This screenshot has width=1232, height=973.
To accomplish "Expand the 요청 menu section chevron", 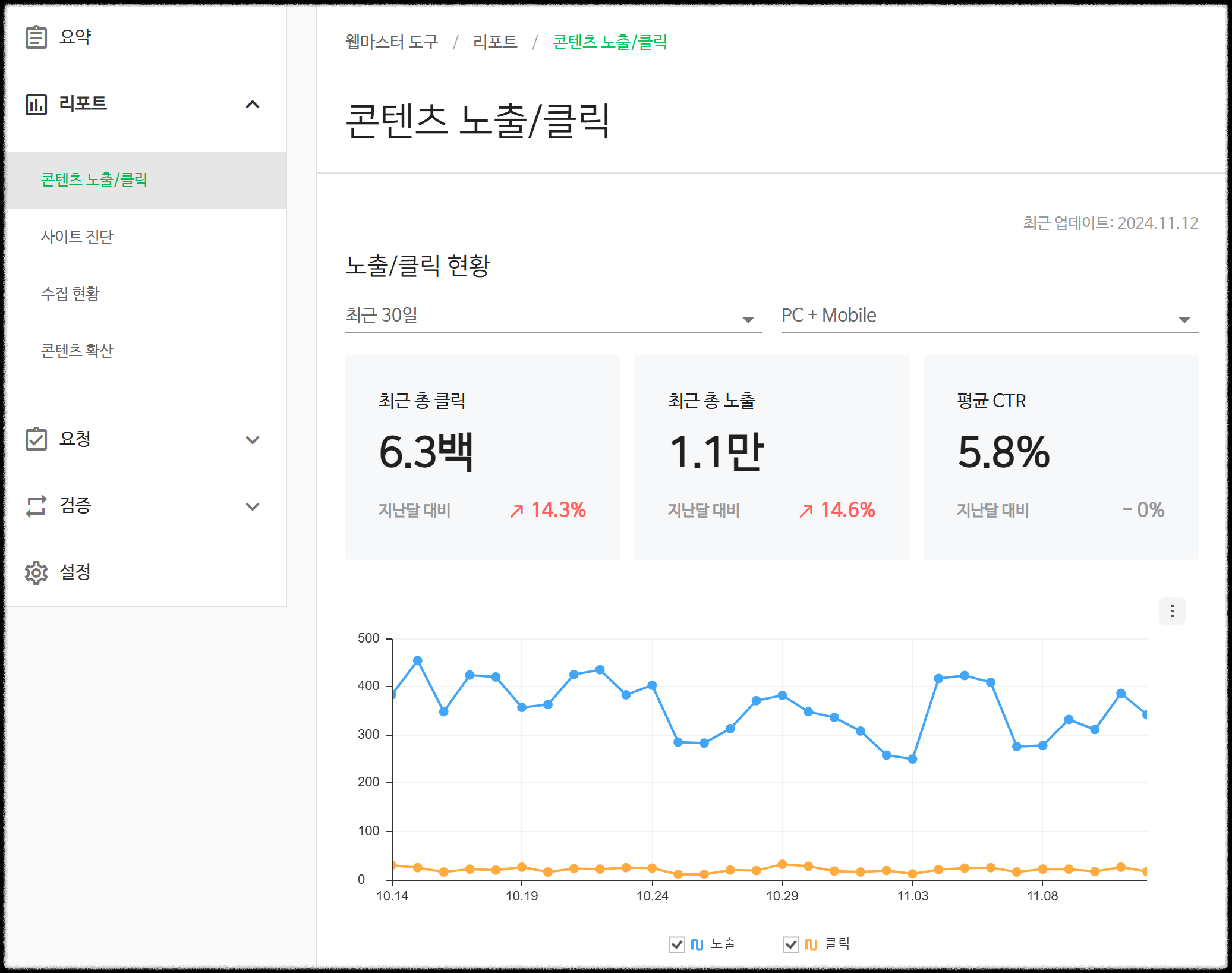I will [253, 440].
